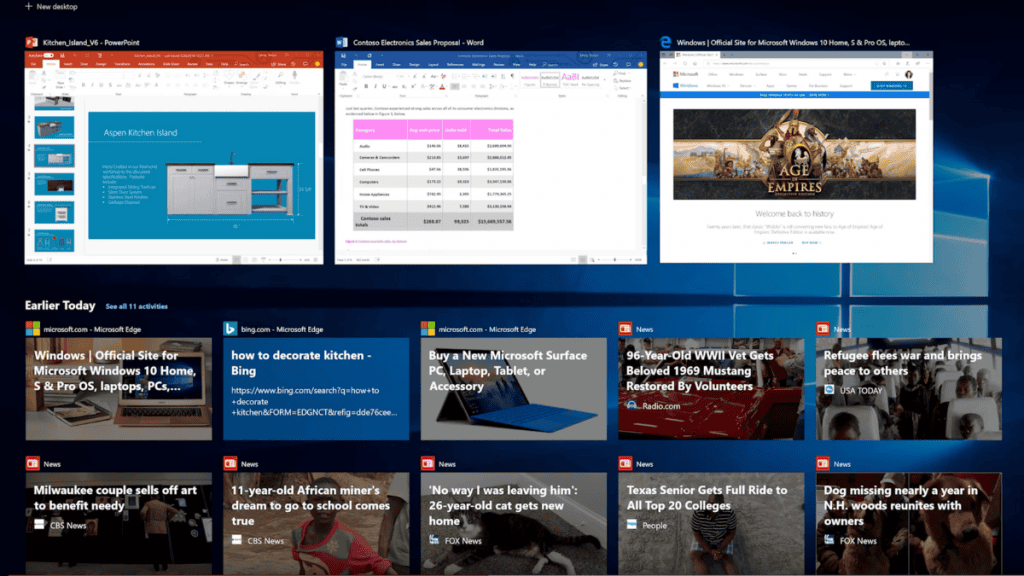1024x576 pixels.
Task: Toggle AutoSave switch in PowerPoint window
Action: tap(48, 56)
